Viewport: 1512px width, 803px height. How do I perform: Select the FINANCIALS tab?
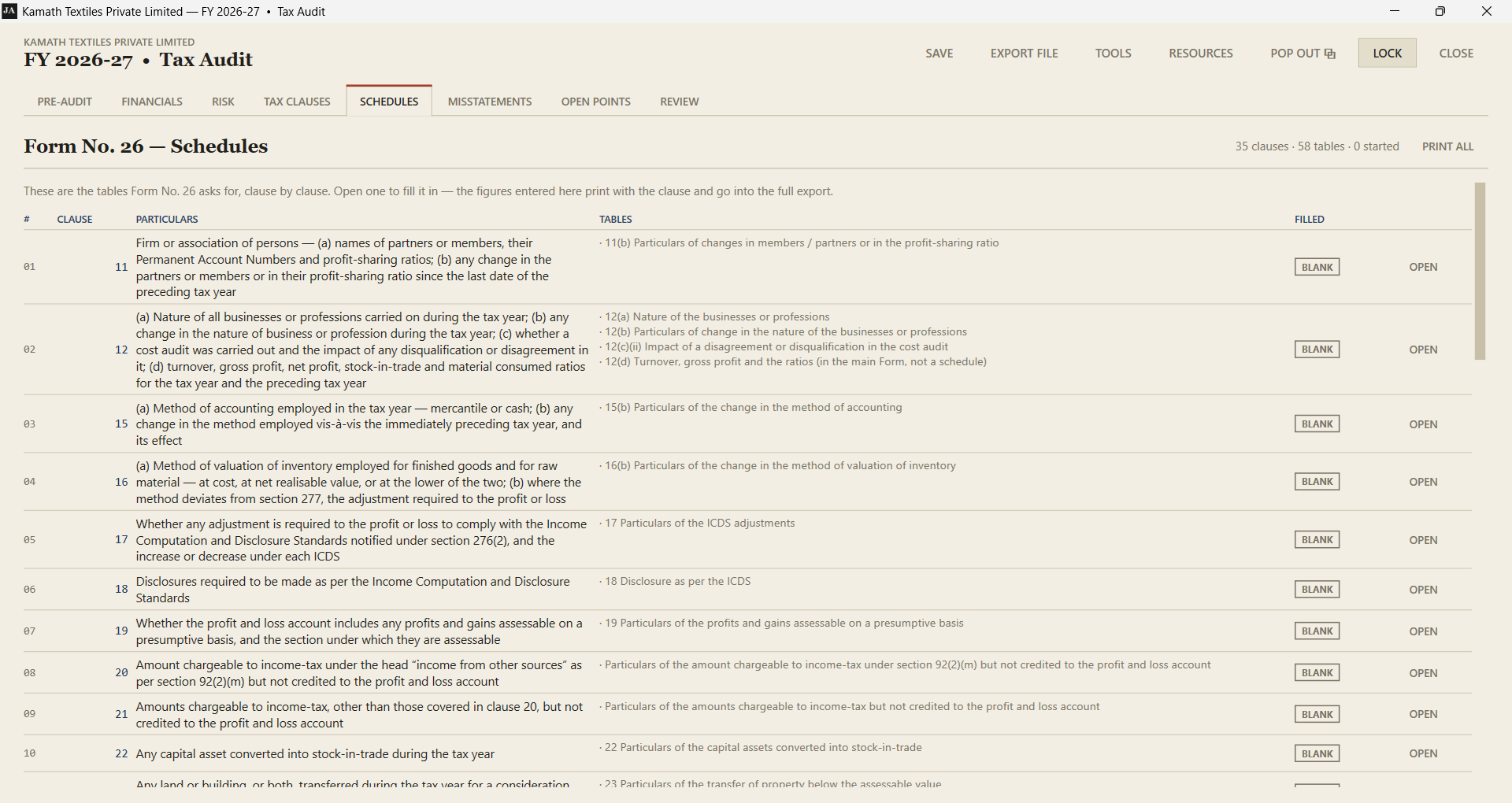pyautogui.click(x=152, y=102)
